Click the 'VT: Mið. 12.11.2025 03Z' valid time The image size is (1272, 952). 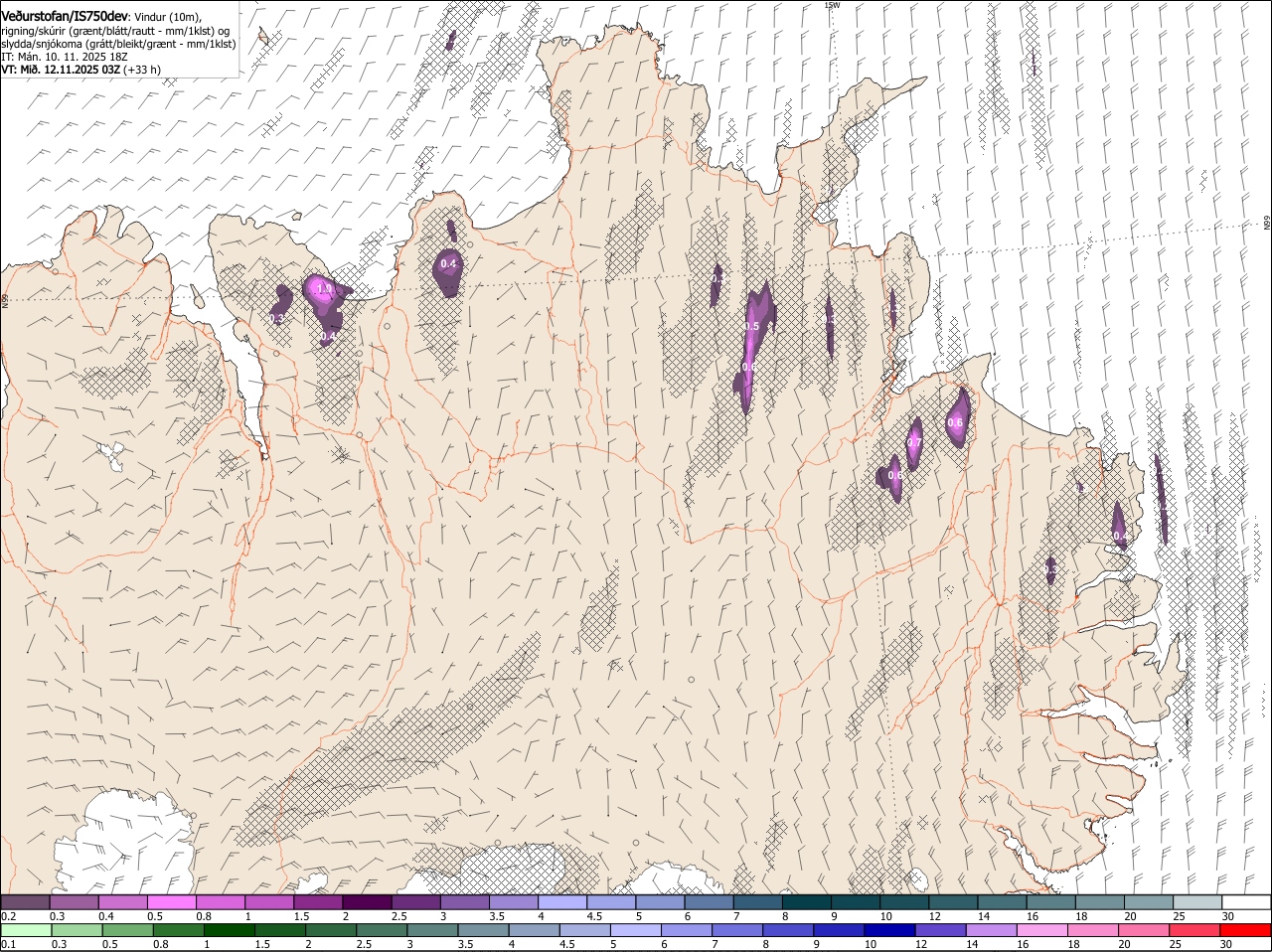pos(61,70)
